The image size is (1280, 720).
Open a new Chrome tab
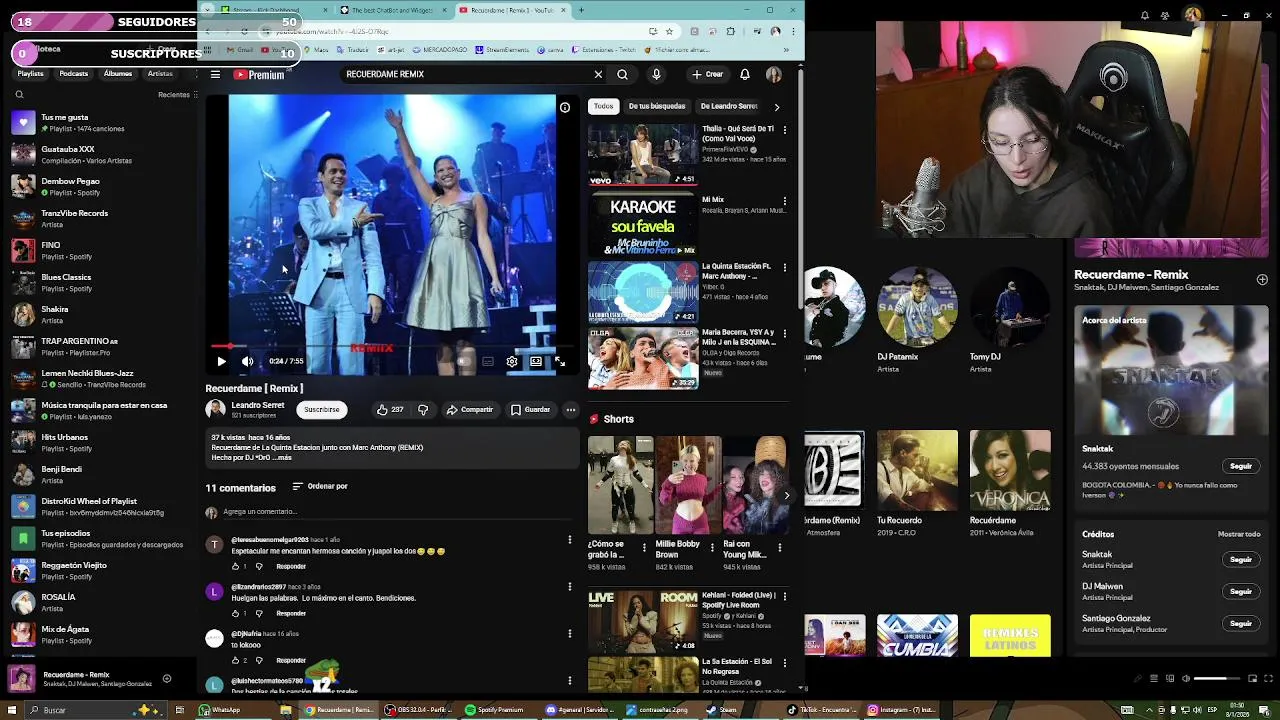point(581,10)
